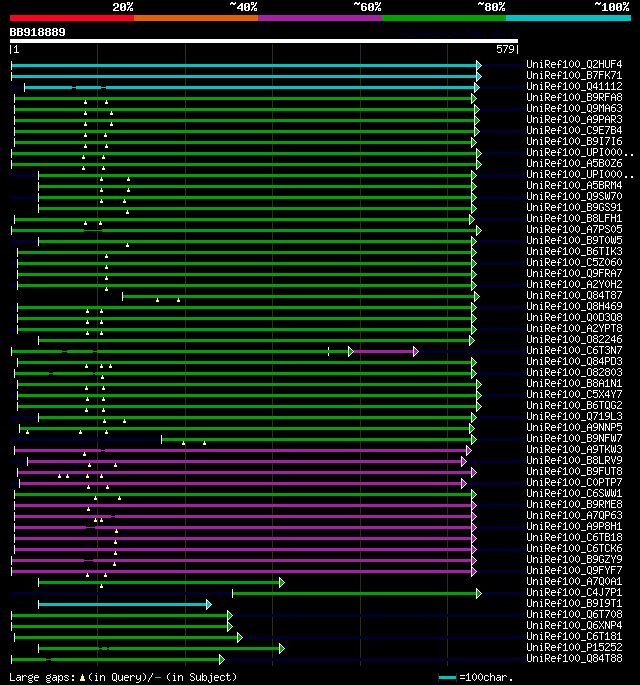Click the UniRef100_B9RME8 label
The height and width of the screenshot is (685, 640).
(x=574, y=505)
